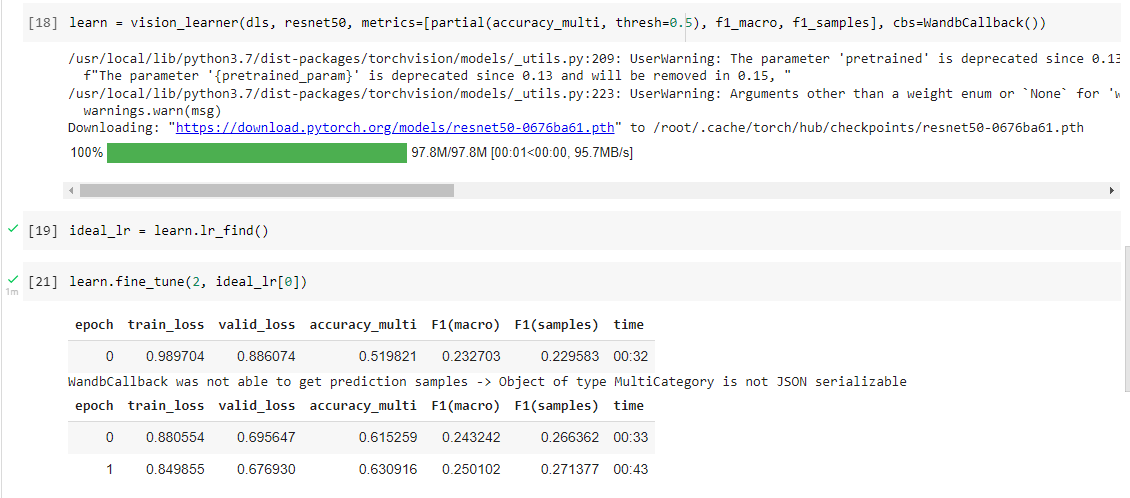Viewport: 1130px width, 498px height.
Task: Click F1 samples value 0.229583
Action: point(569,357)
